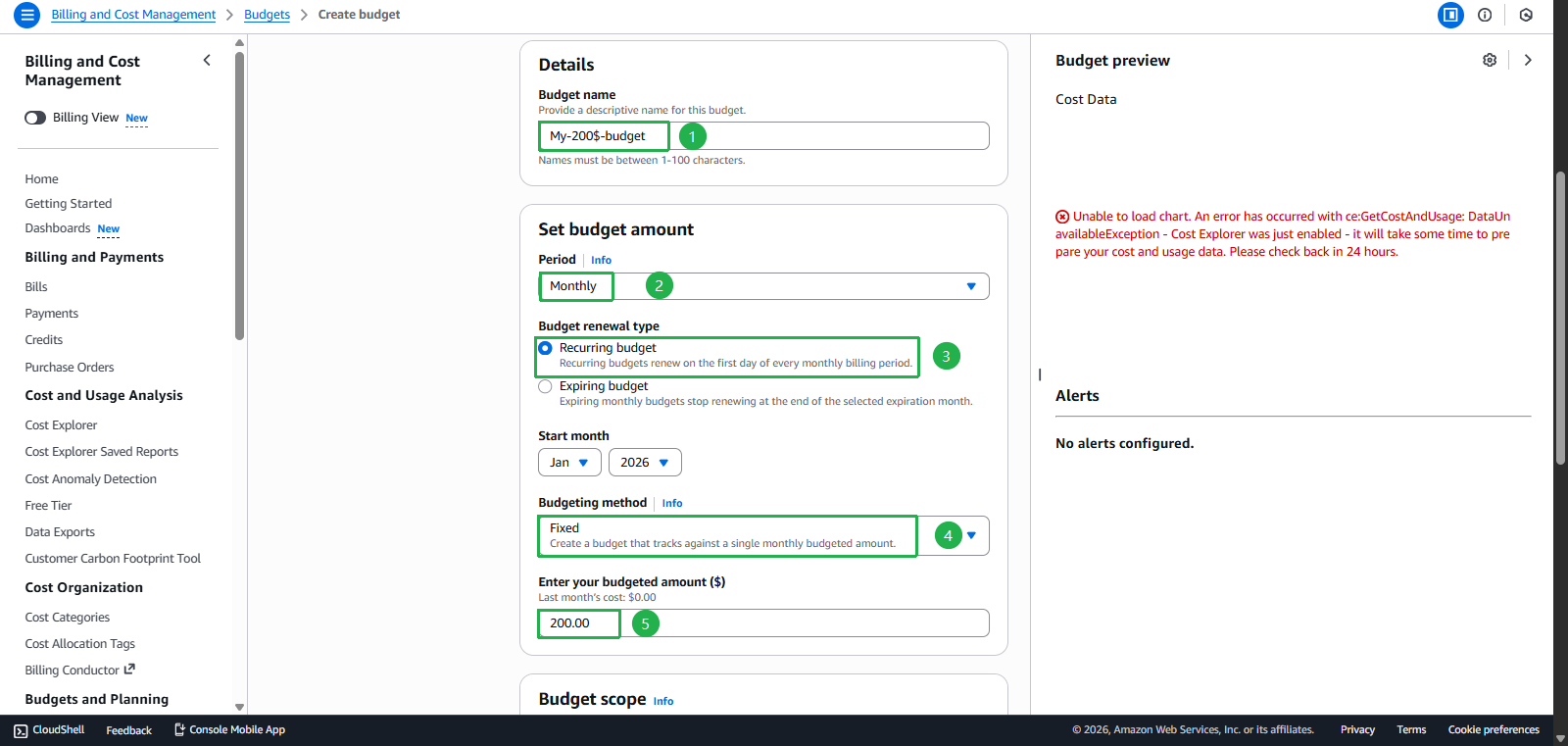Click the Budget preview settings gear icon
This screenshot has width=1568, height=746.
(x=1490, y=60)
